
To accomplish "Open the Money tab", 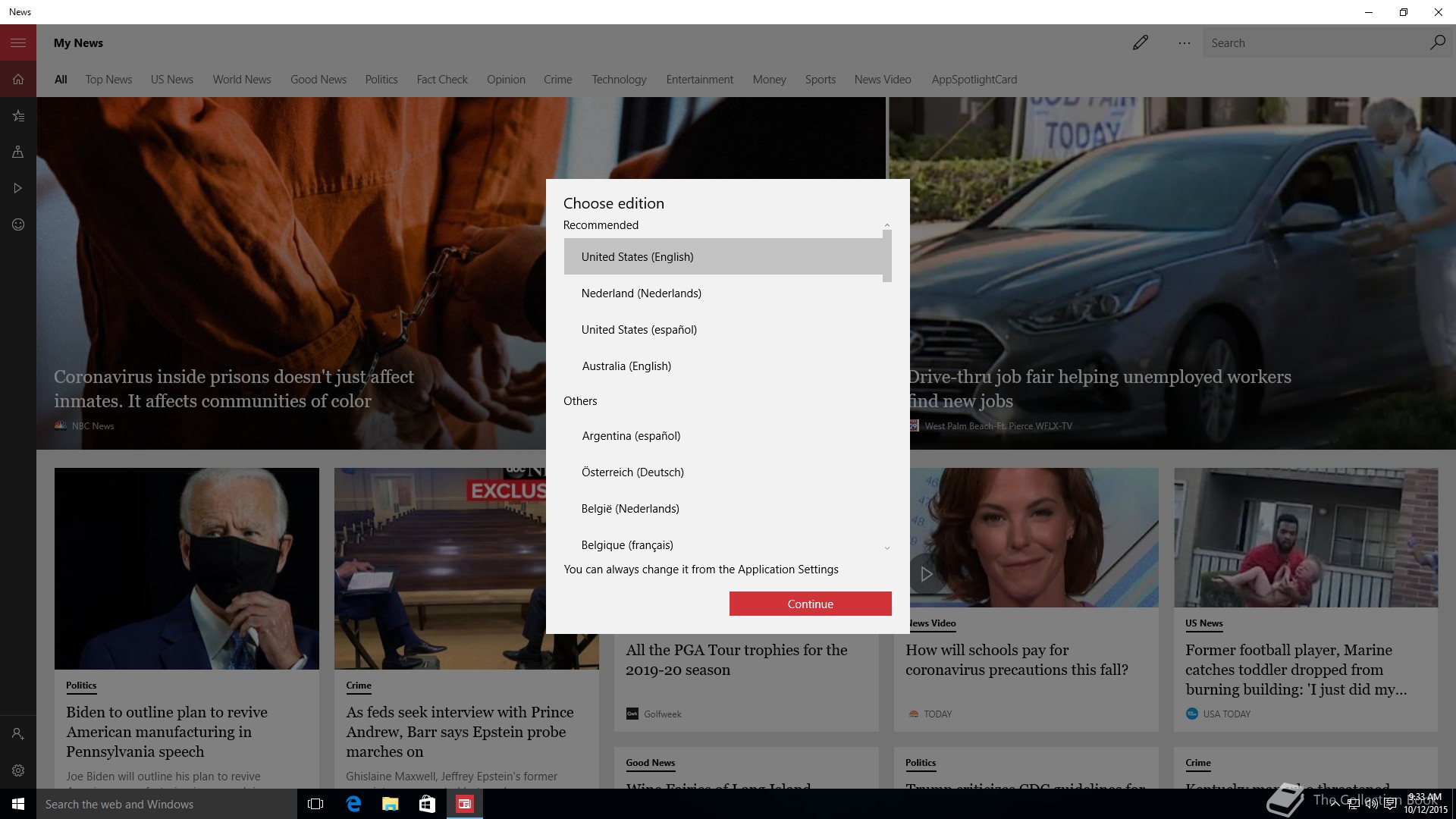I will 769,80.
